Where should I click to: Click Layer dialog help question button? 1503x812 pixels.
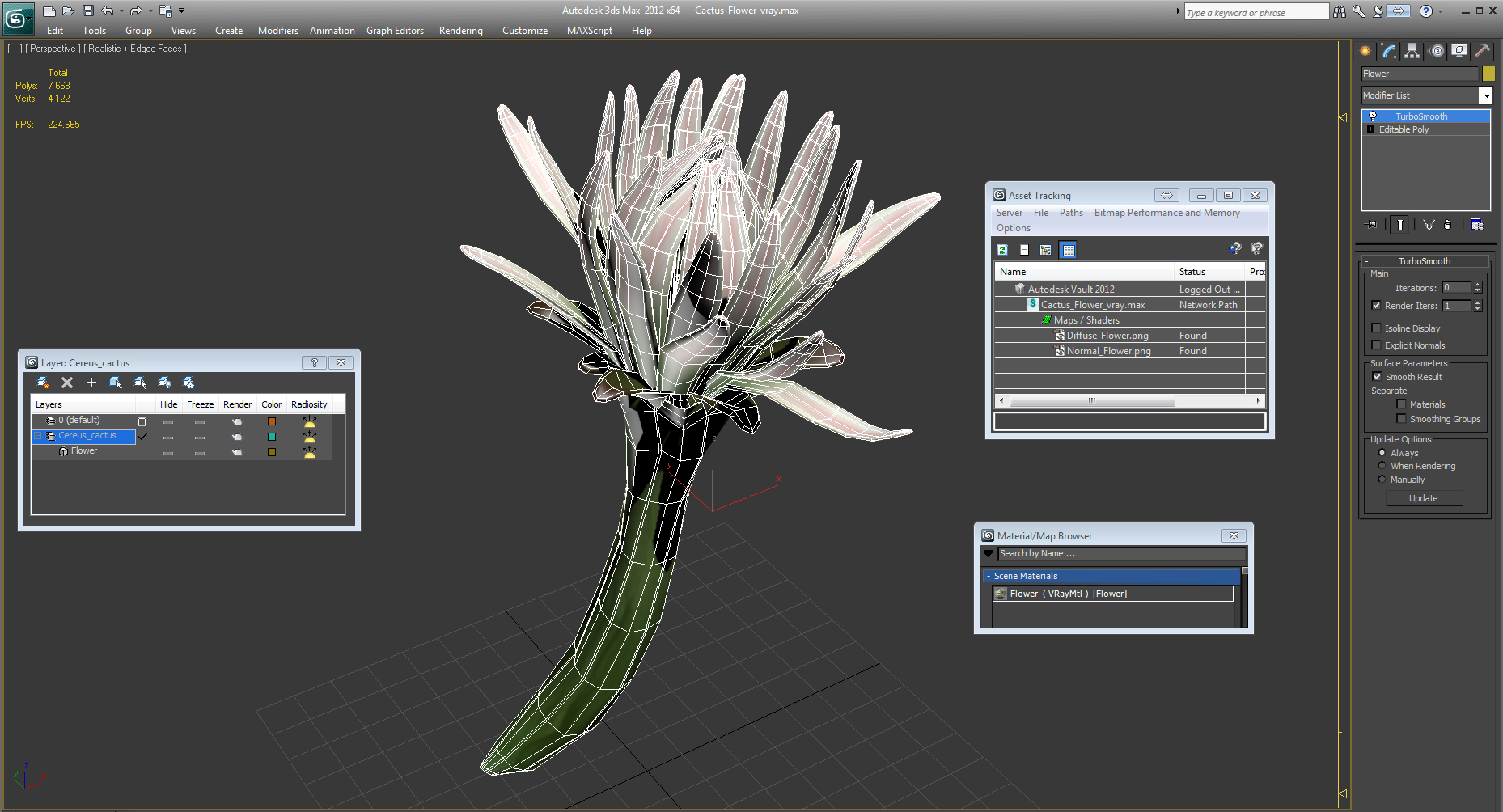(314, 362)
